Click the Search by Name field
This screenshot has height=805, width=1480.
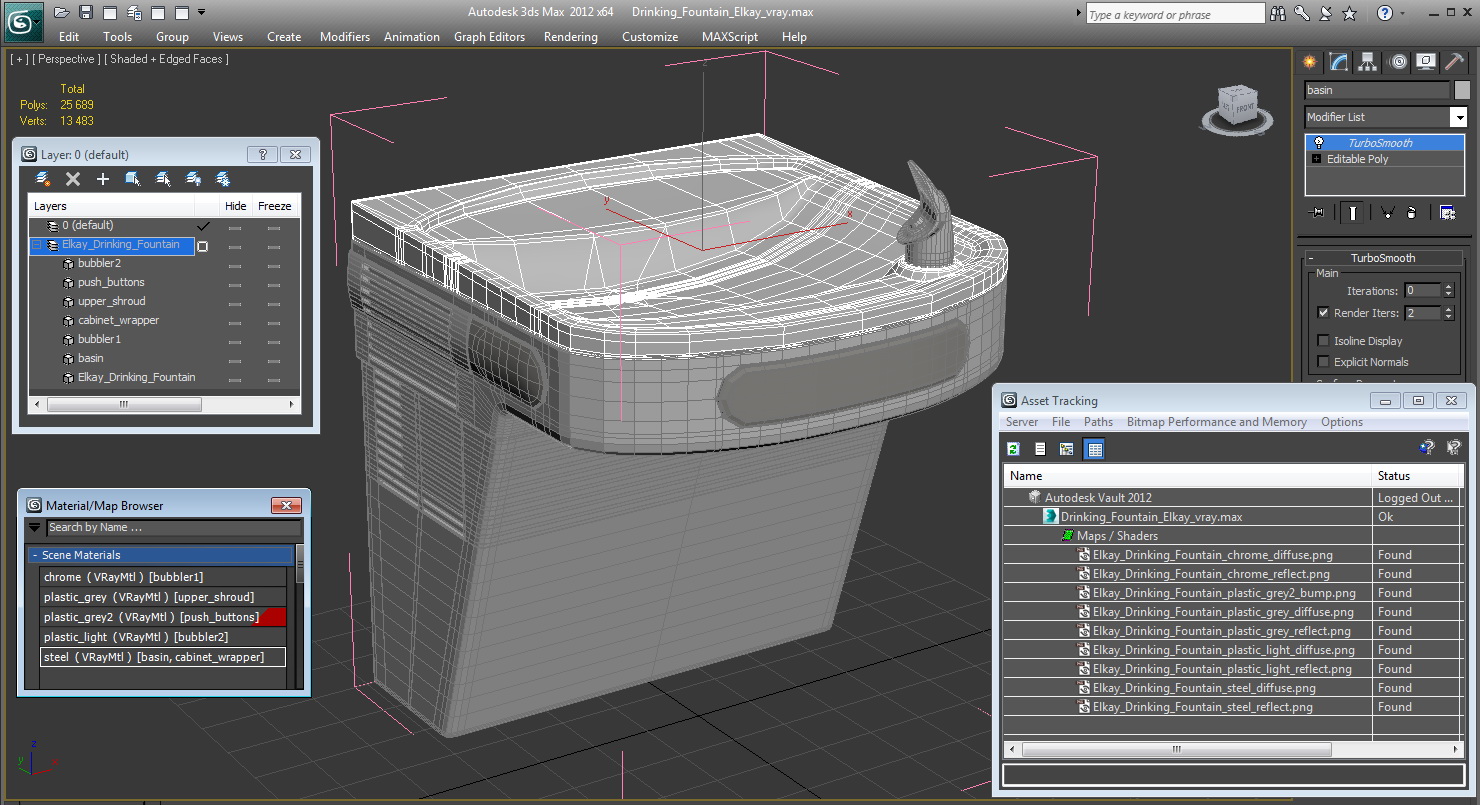tap(172, 527)
